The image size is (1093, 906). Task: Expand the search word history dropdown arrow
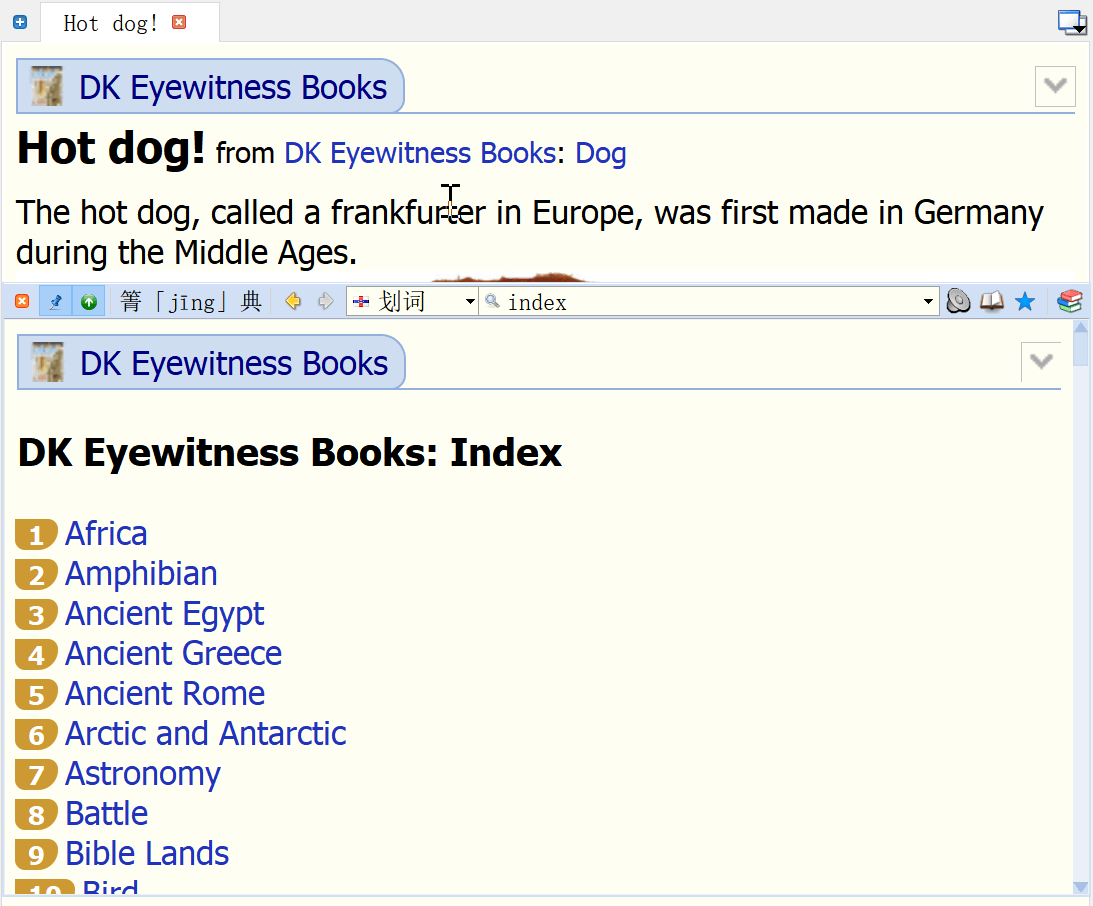928,301
